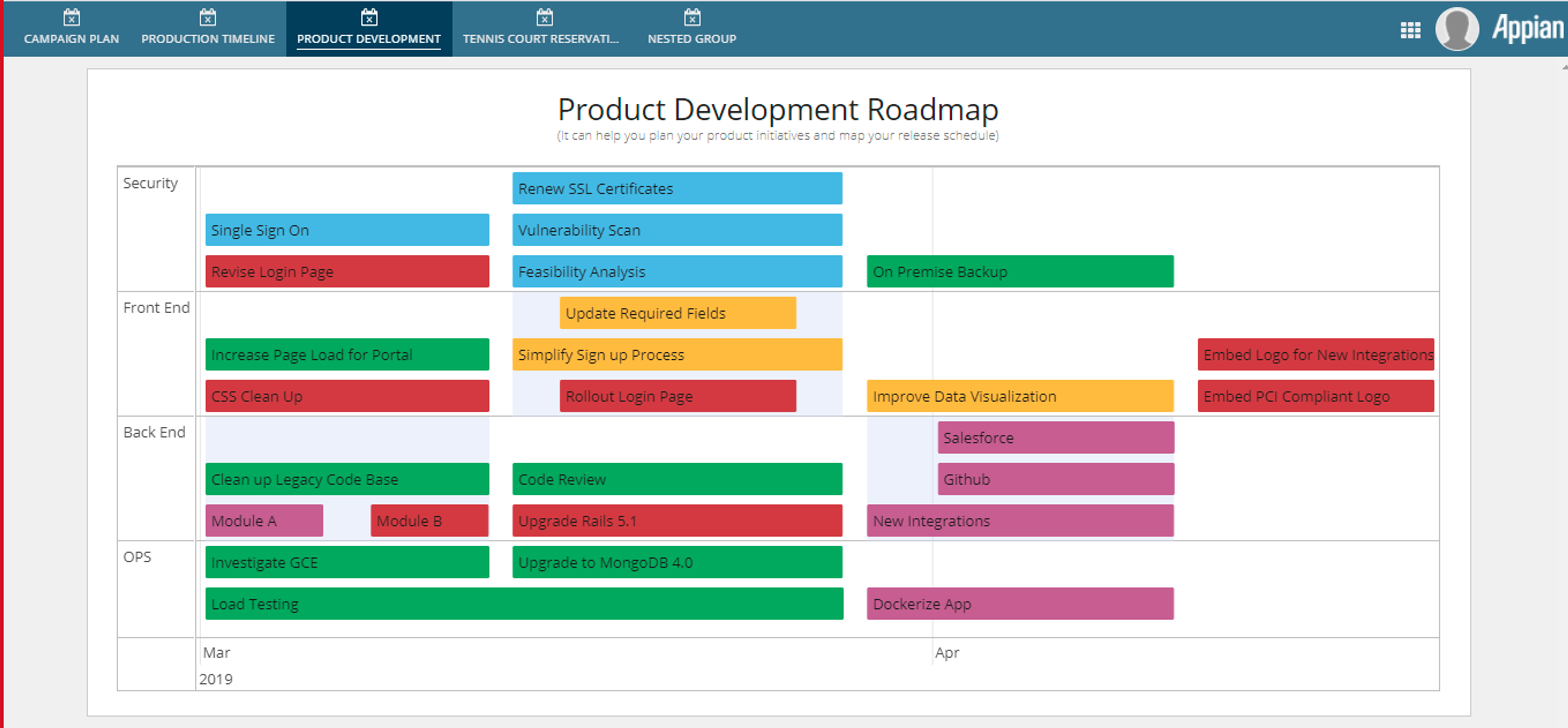
Task: Click the roadmap subtitle description text
Action: tap(778, 135)
